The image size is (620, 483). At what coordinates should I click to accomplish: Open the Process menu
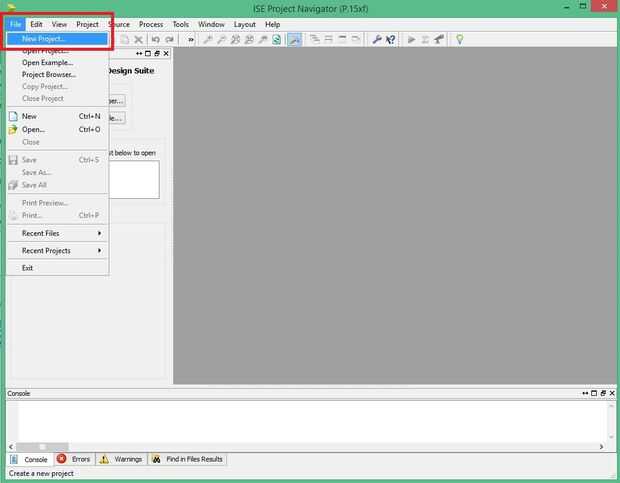pyautogui.click(x=151, y=25)
